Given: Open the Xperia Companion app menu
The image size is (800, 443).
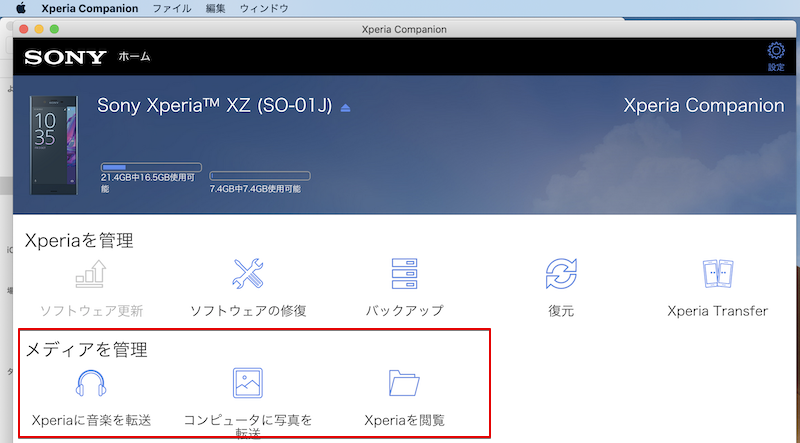Looking at the screenshot, I should (89, 8).
